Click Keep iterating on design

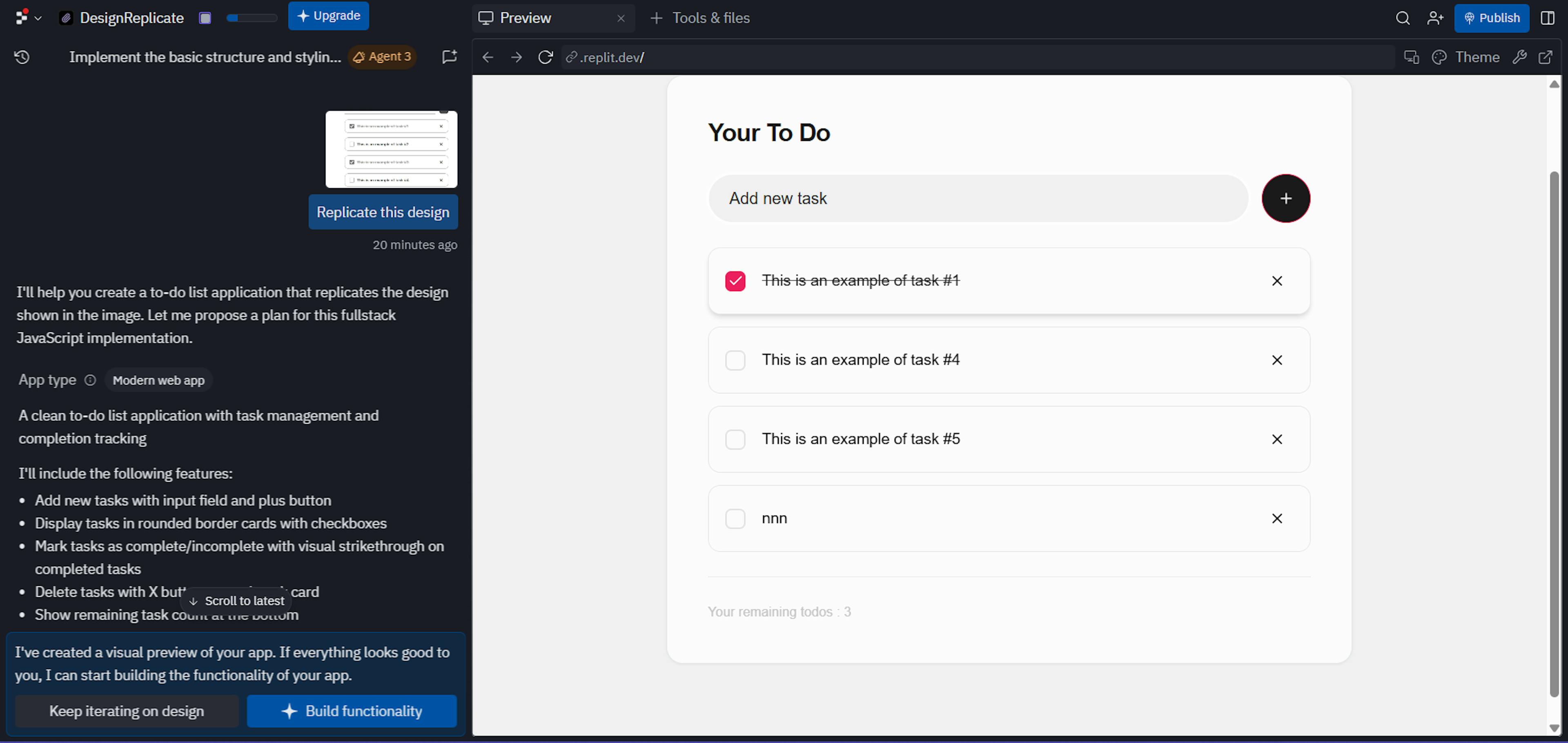pyautogui.click(x=127, y=711)
